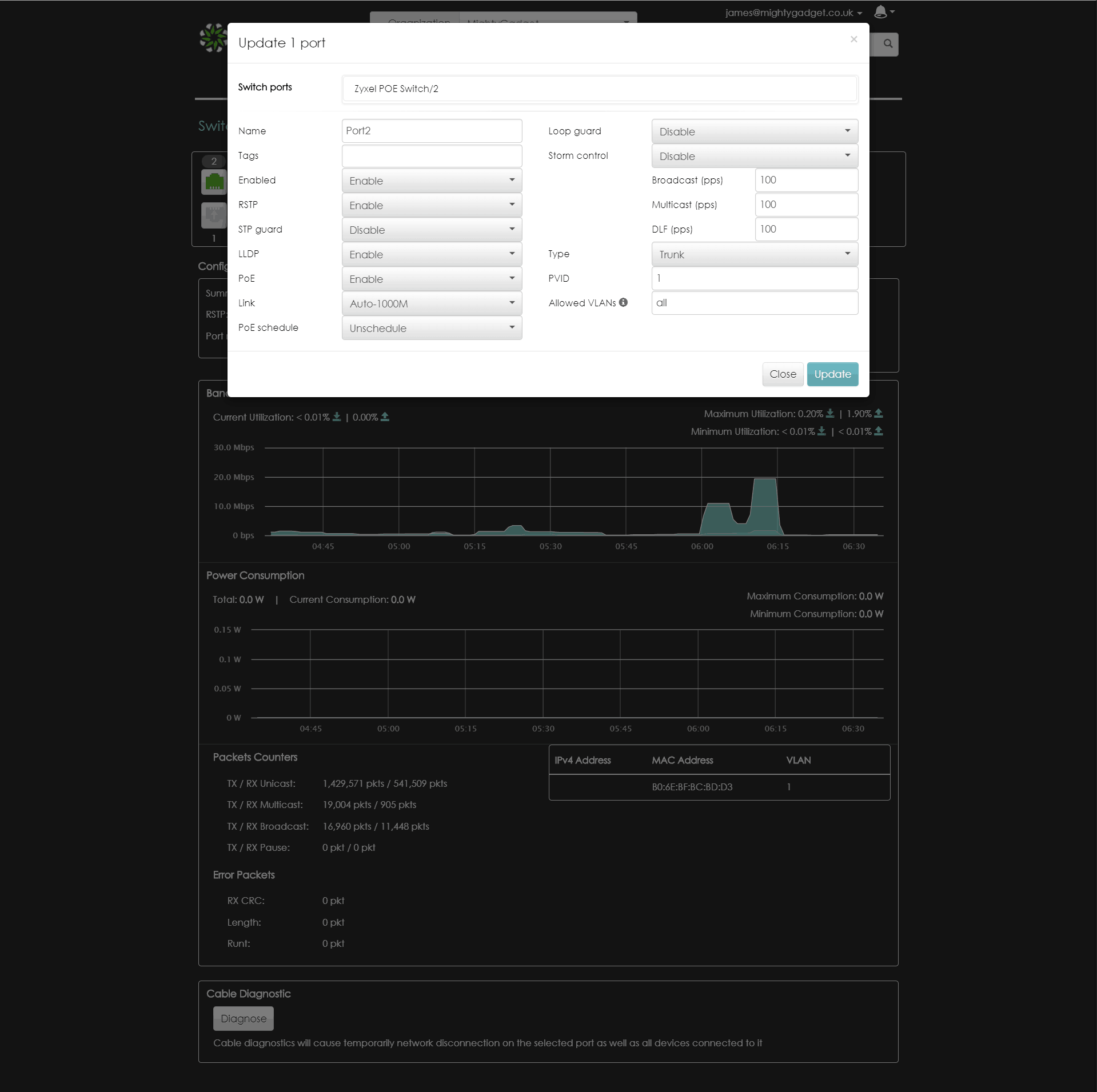Click the notification bell icon
This screenshot has height=1092, width=1097.
point(880,12)
